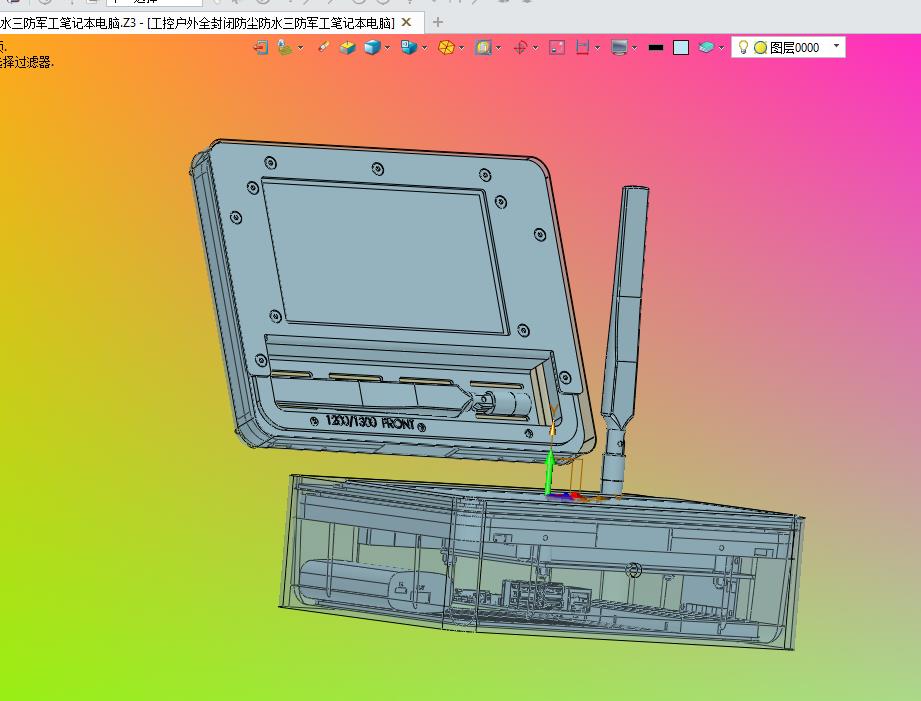Click the section/dimension bracket icon

[582, 47]
